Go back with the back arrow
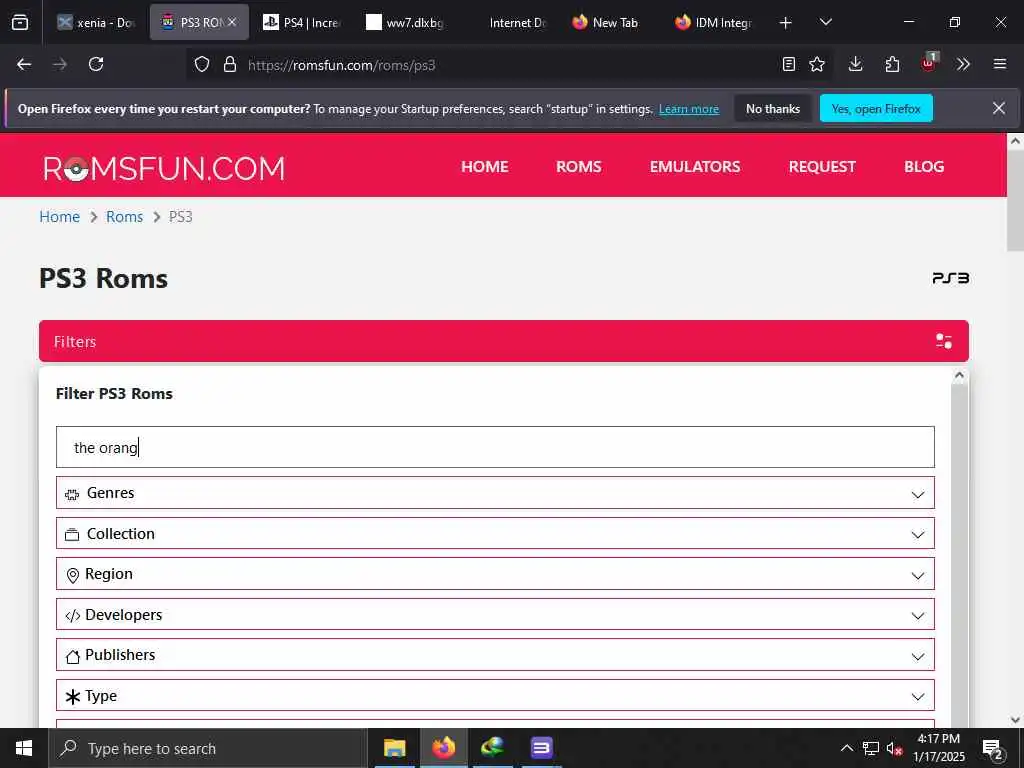 click(x=24, y=64)
